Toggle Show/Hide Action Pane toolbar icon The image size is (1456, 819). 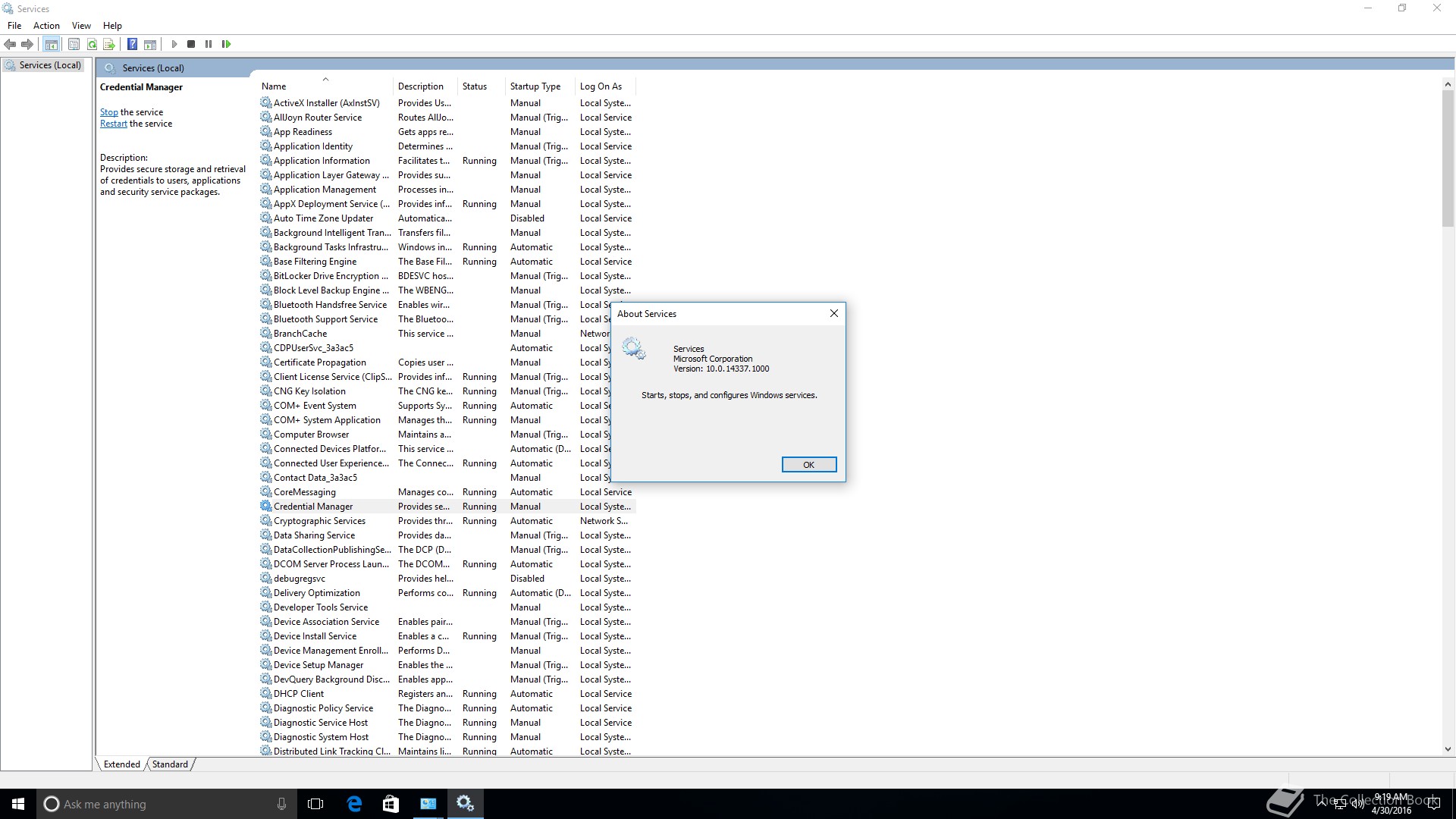point(150,44)
